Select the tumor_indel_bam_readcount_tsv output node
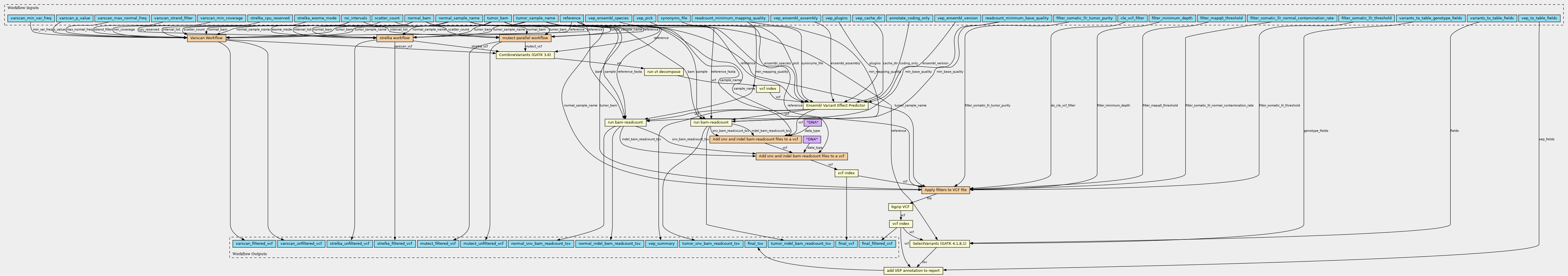This screenshot has width=1568, height=276. 800,244
